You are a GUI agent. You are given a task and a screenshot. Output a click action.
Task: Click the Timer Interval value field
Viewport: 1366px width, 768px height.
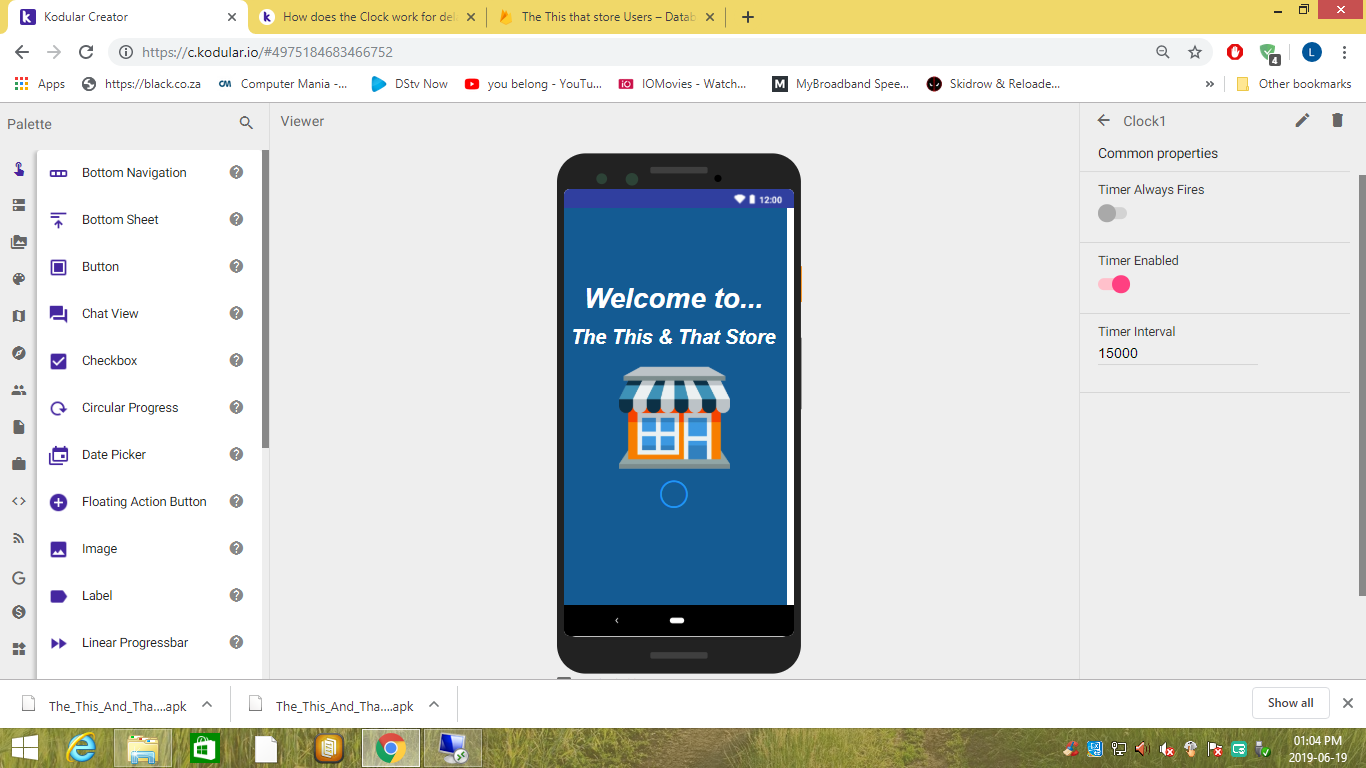click(1177, 353)
